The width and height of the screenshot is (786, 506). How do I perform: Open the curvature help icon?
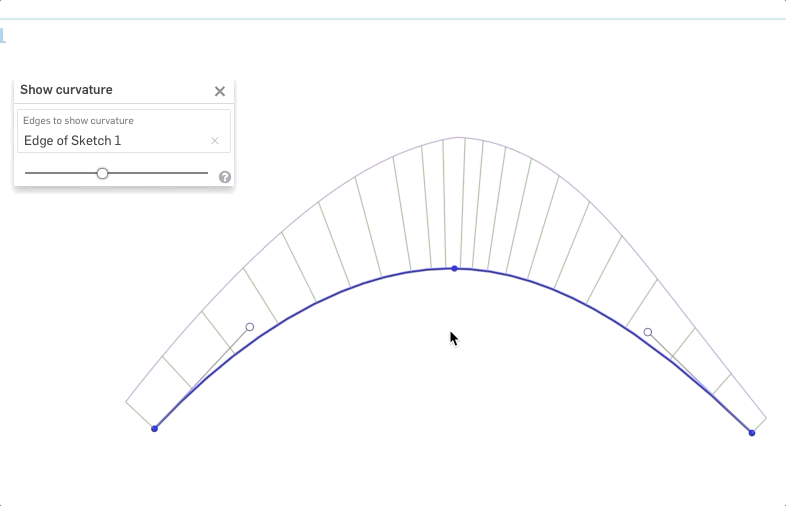pyautogui.click(x=225, y=177)
